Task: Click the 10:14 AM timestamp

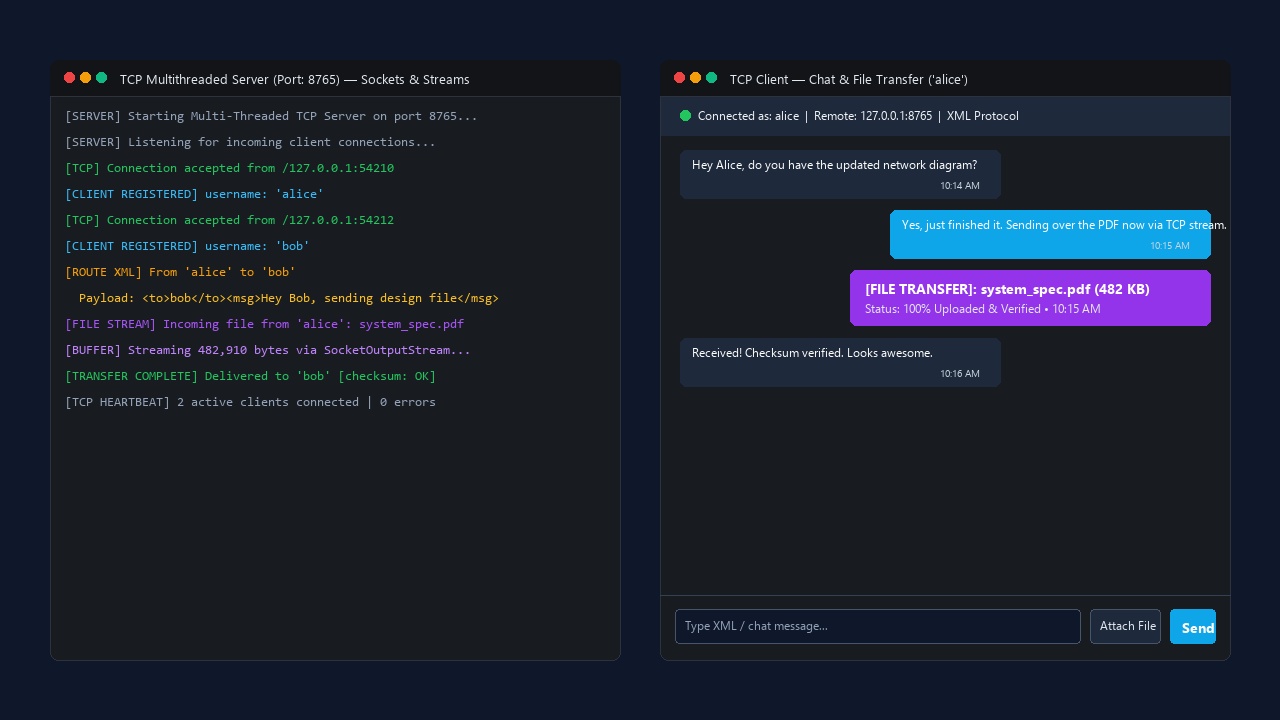Action: point(960,186)
